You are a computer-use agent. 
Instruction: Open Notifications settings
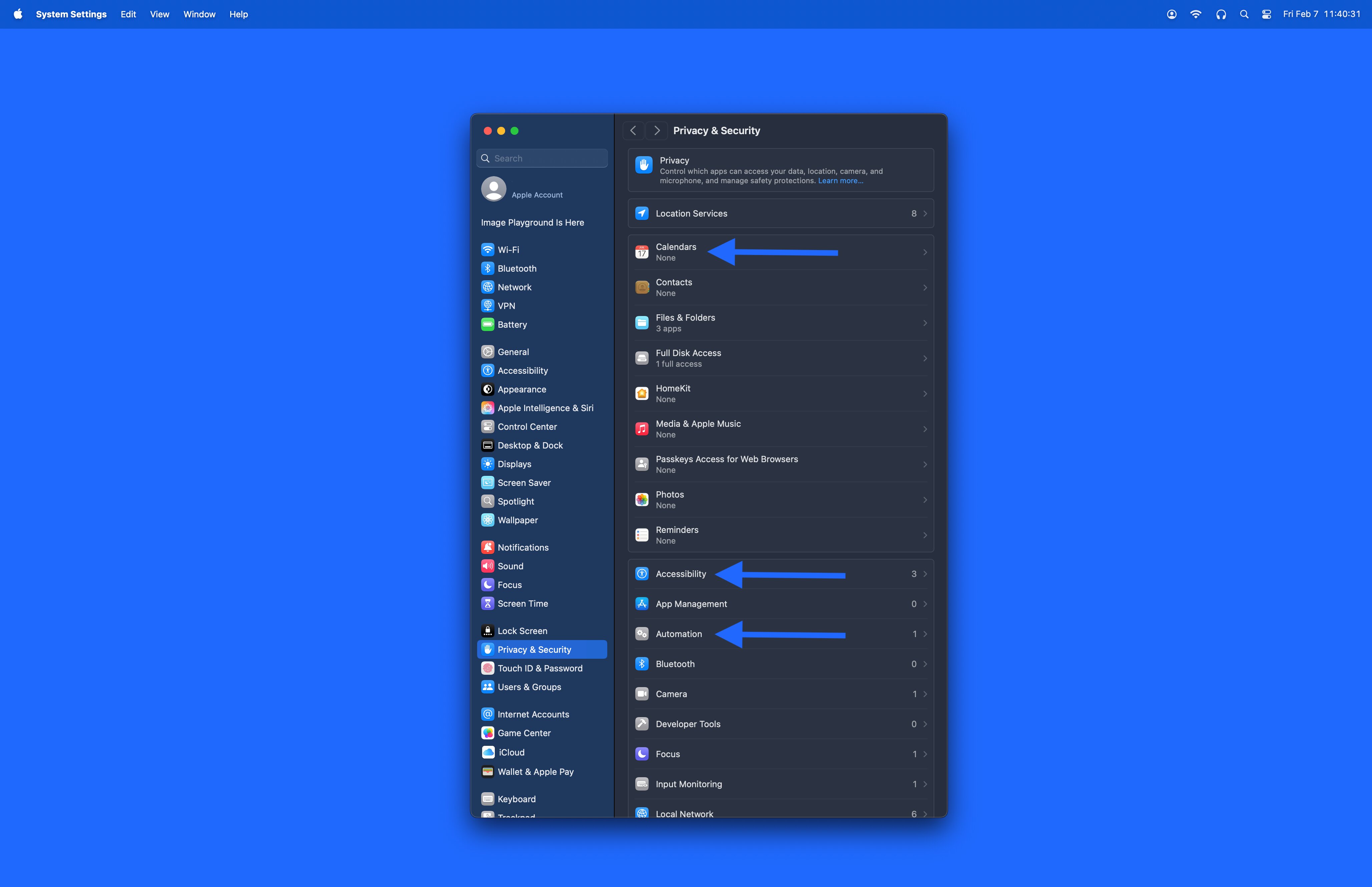click(x=542, y=547)
